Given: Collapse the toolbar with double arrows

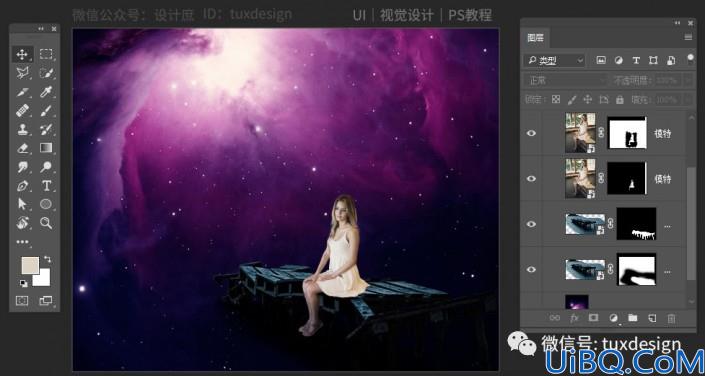Looking at the screenshot, I should (41, 28).
